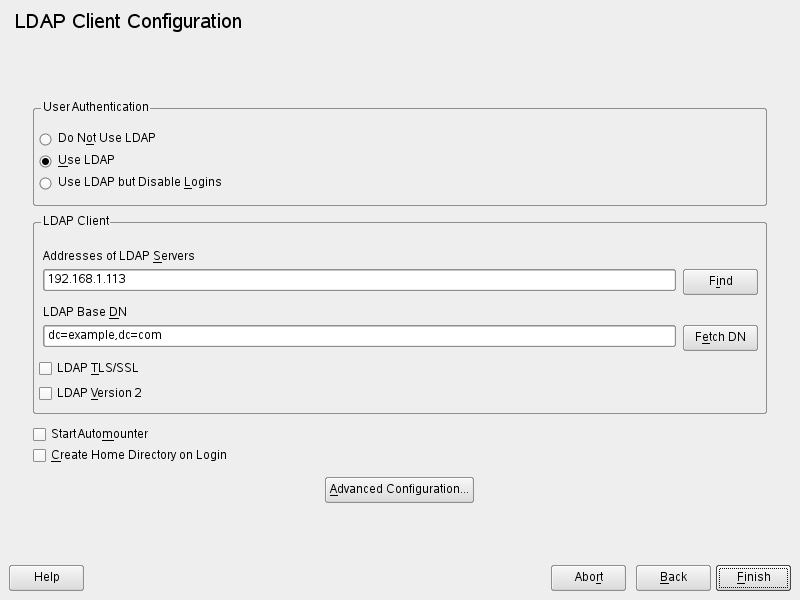The image size is (800, 600).
Task: Click Finish to apply the configuration
Action: [x=753, y=577]
